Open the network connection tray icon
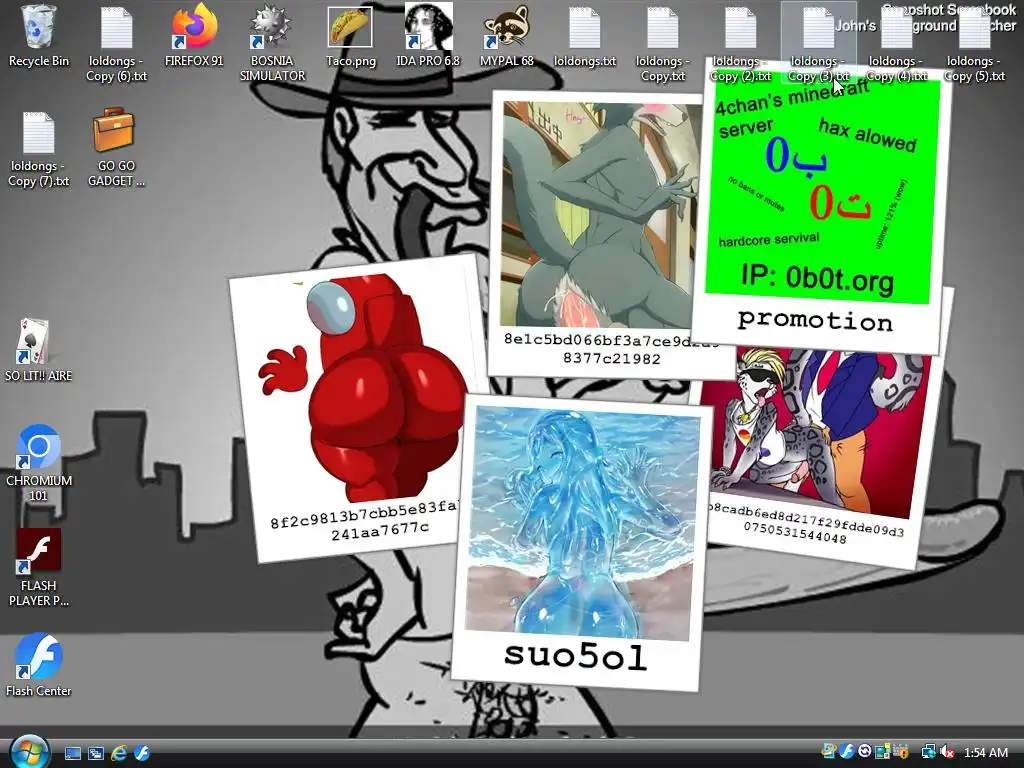This screenshot has height=768, width=1024. pyautogui.click(x=928, y=752)
